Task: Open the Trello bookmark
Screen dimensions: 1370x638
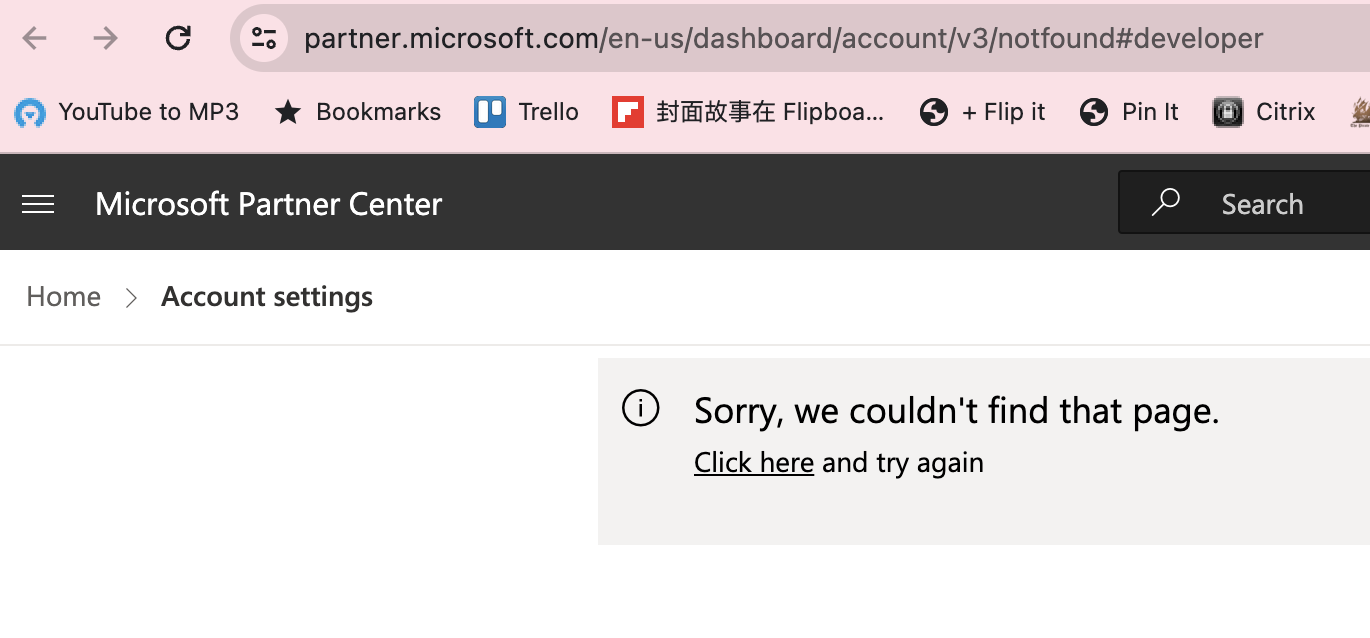Action: coord(525,112)
